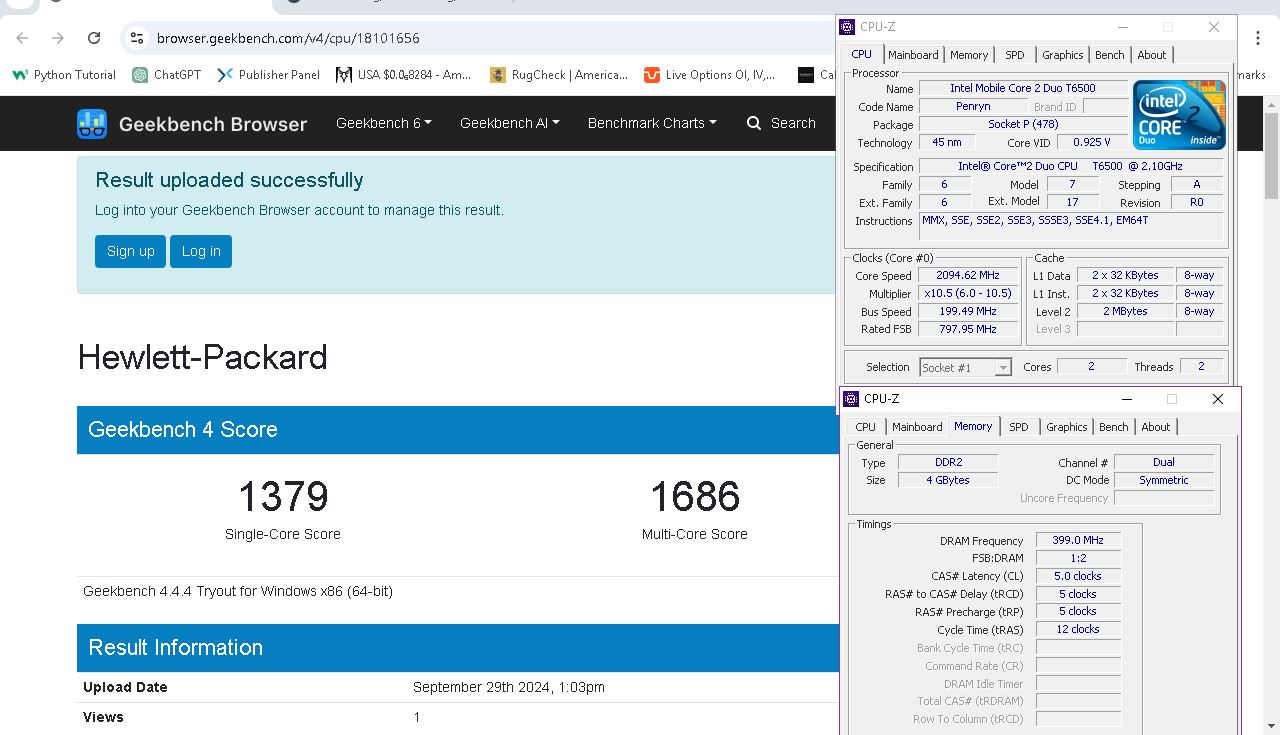The image size is (1280, 735).
Task: Click Bus Speed value 199.49 MHz
Action: 968,311
